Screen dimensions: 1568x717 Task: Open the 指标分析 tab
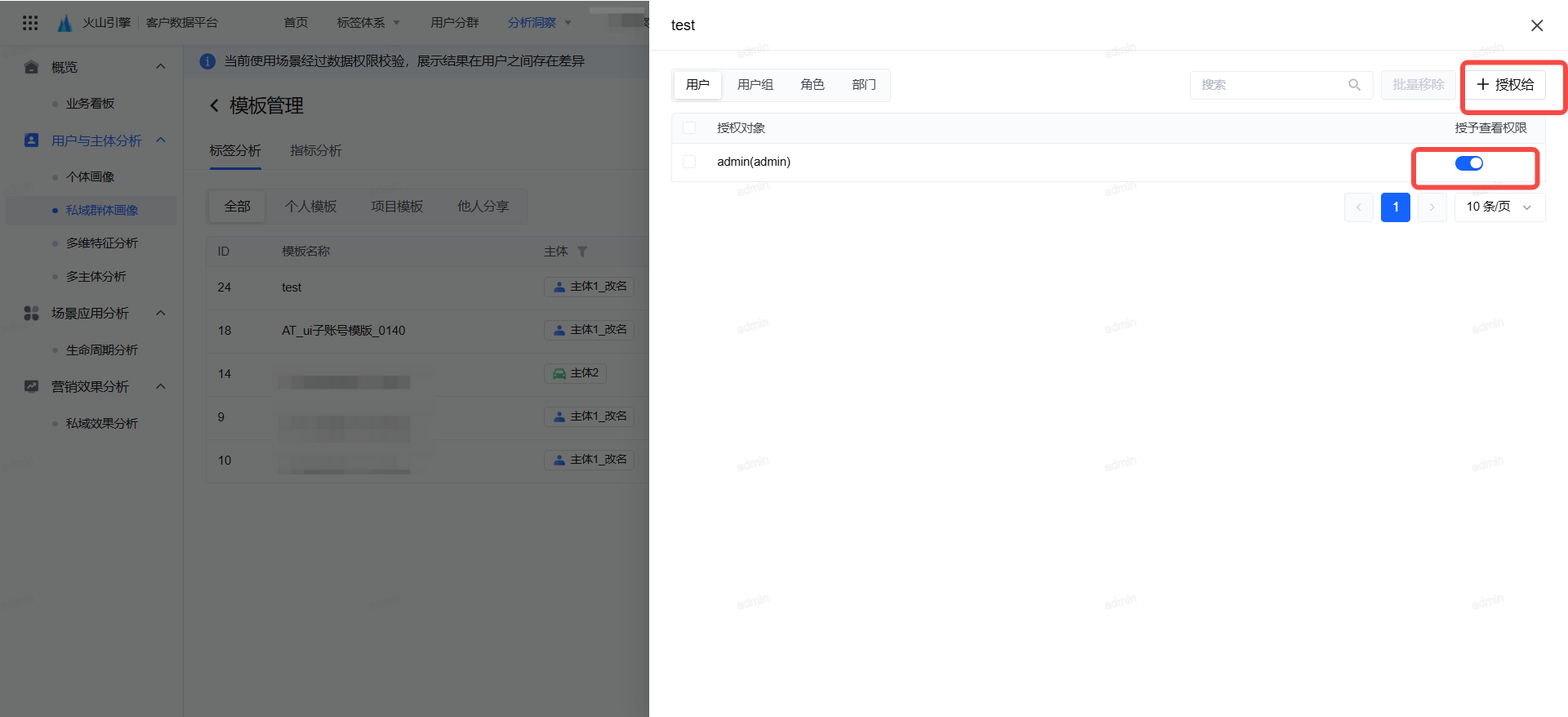[316, 151]
